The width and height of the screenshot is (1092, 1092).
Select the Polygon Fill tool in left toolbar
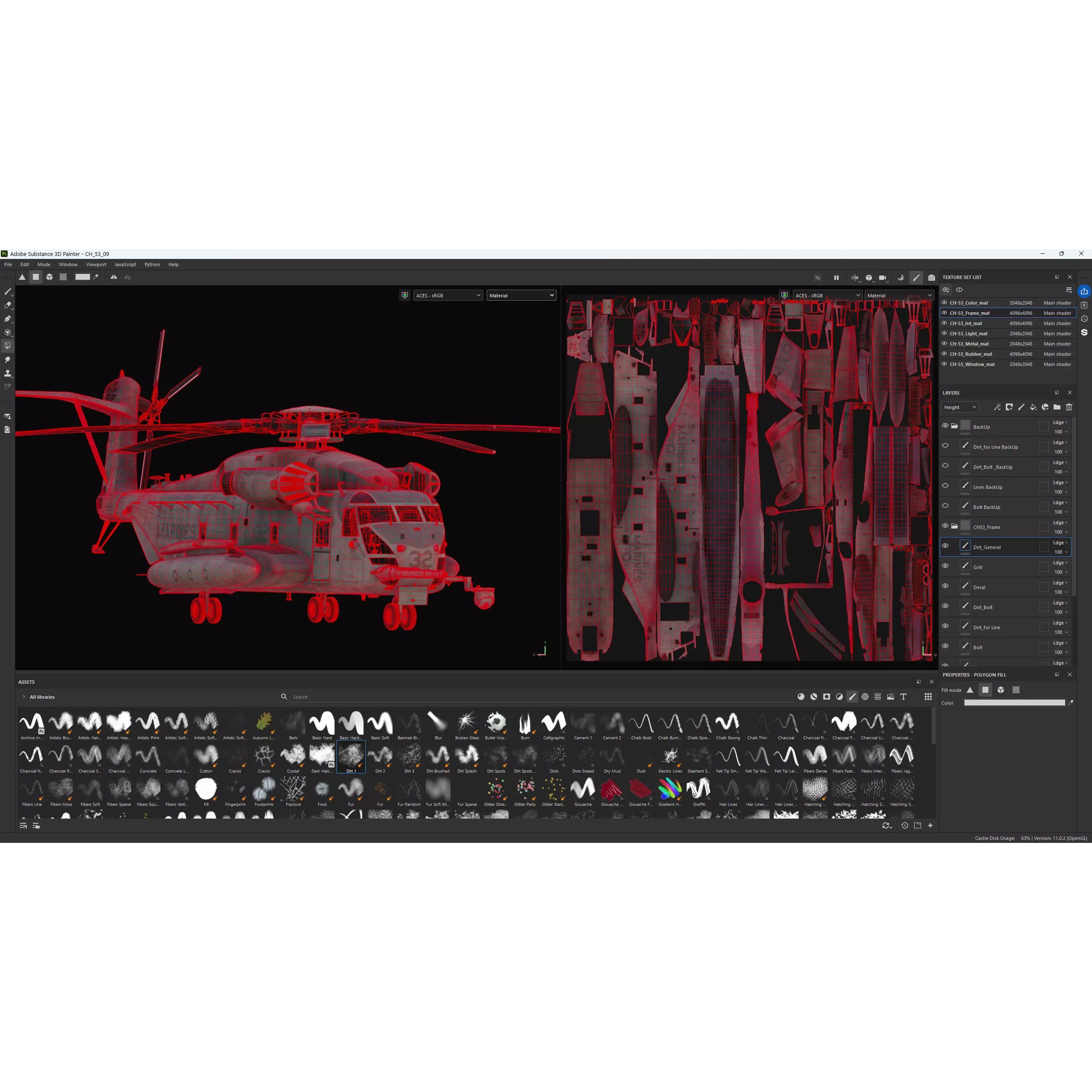[8, 346]
